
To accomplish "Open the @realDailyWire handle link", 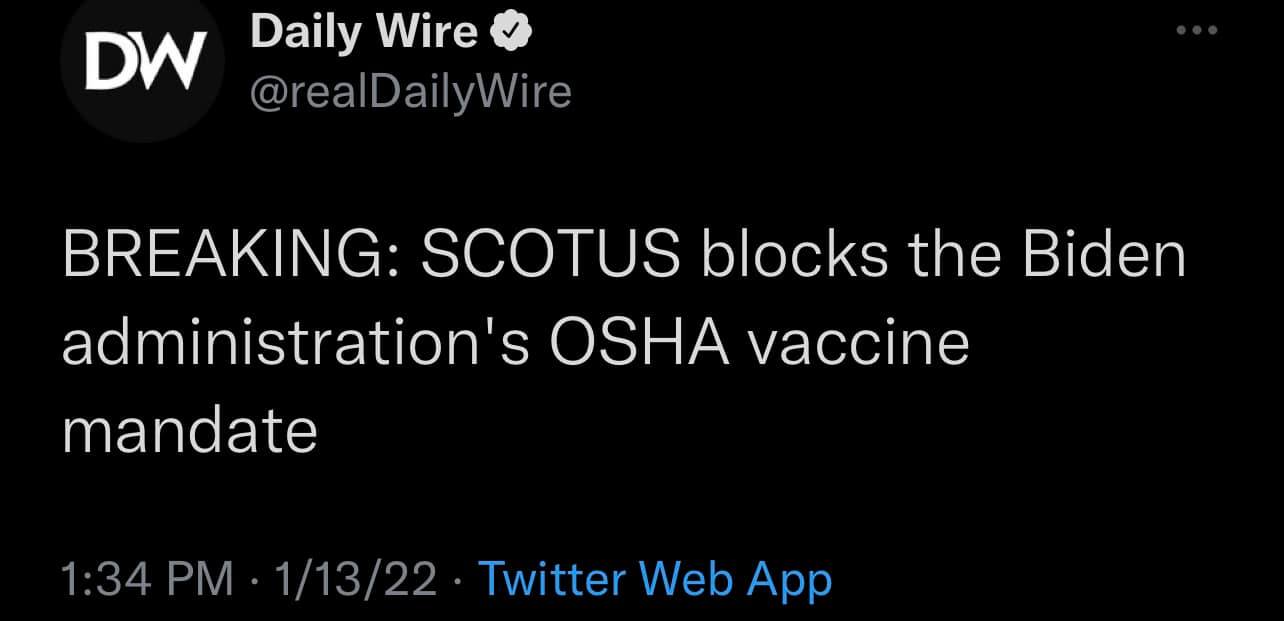I will (411, 92).
